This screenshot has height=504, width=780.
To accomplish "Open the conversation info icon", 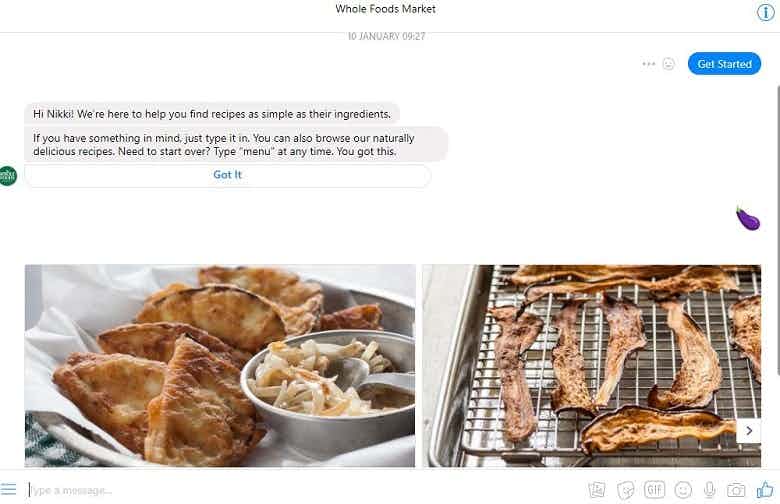I will point(765,12).
